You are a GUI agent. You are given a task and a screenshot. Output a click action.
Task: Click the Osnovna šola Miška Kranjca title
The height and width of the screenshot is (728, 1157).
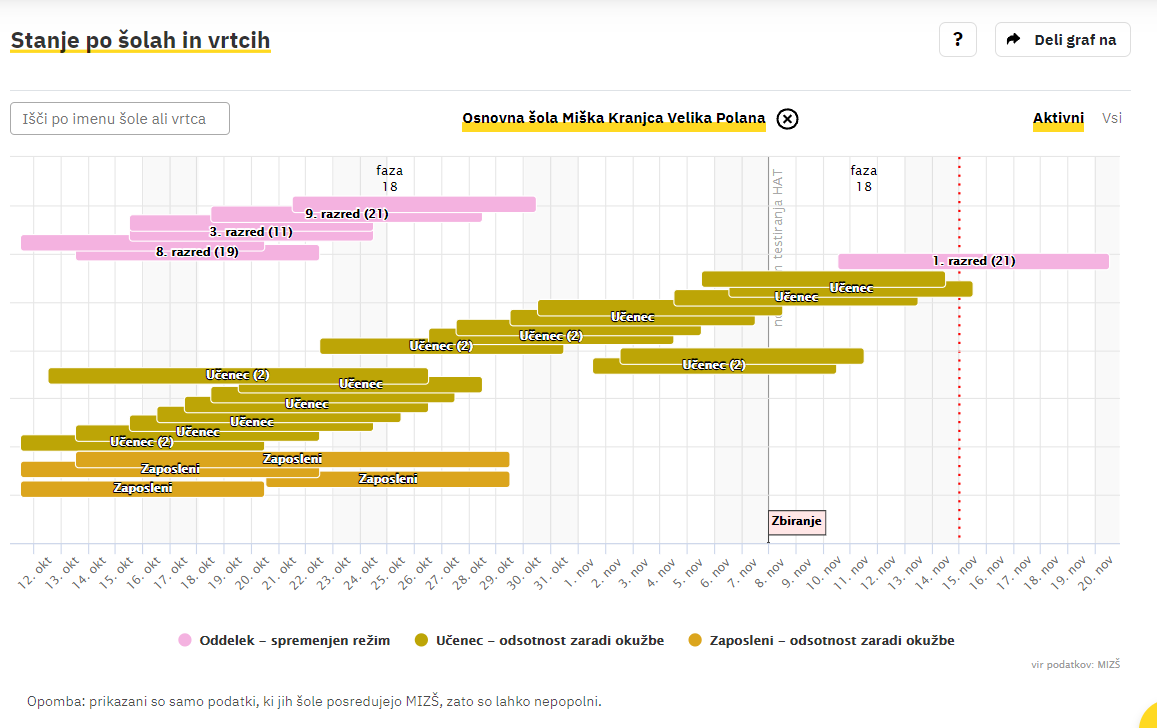click(x=613, y=119)
